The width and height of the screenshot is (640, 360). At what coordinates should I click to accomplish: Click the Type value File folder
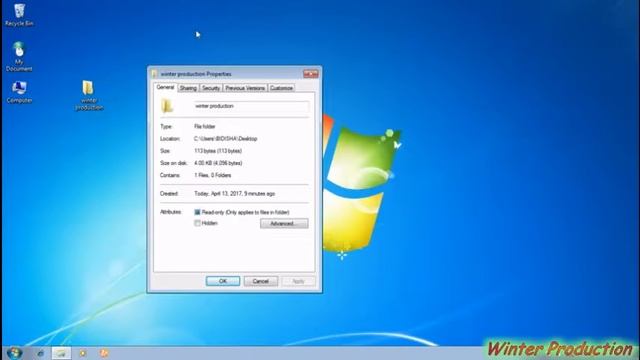[204, 127]
